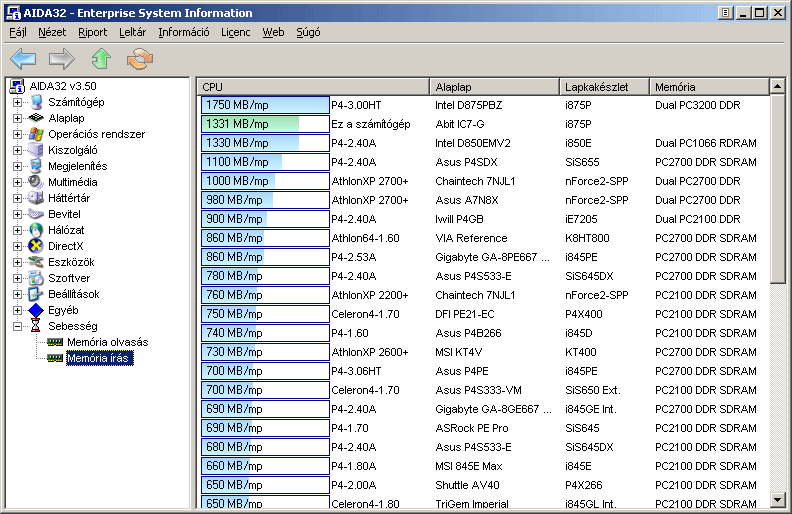Click the Számítógép computer icon
The height and width of the screenshot is (514, 792).
pyautogui.click(x=36, y=102)
